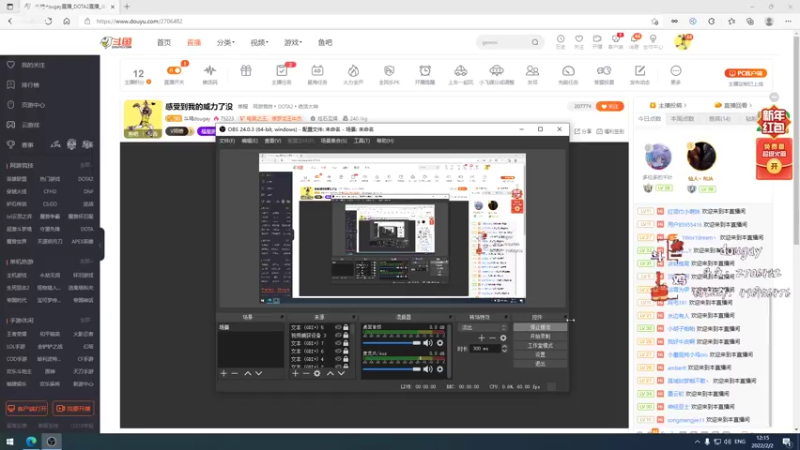Expand the 游戏 games dropdown in navigation
The height and width of the screenshot is (450, 800).
pyautogui.click(x=293, y=42)
